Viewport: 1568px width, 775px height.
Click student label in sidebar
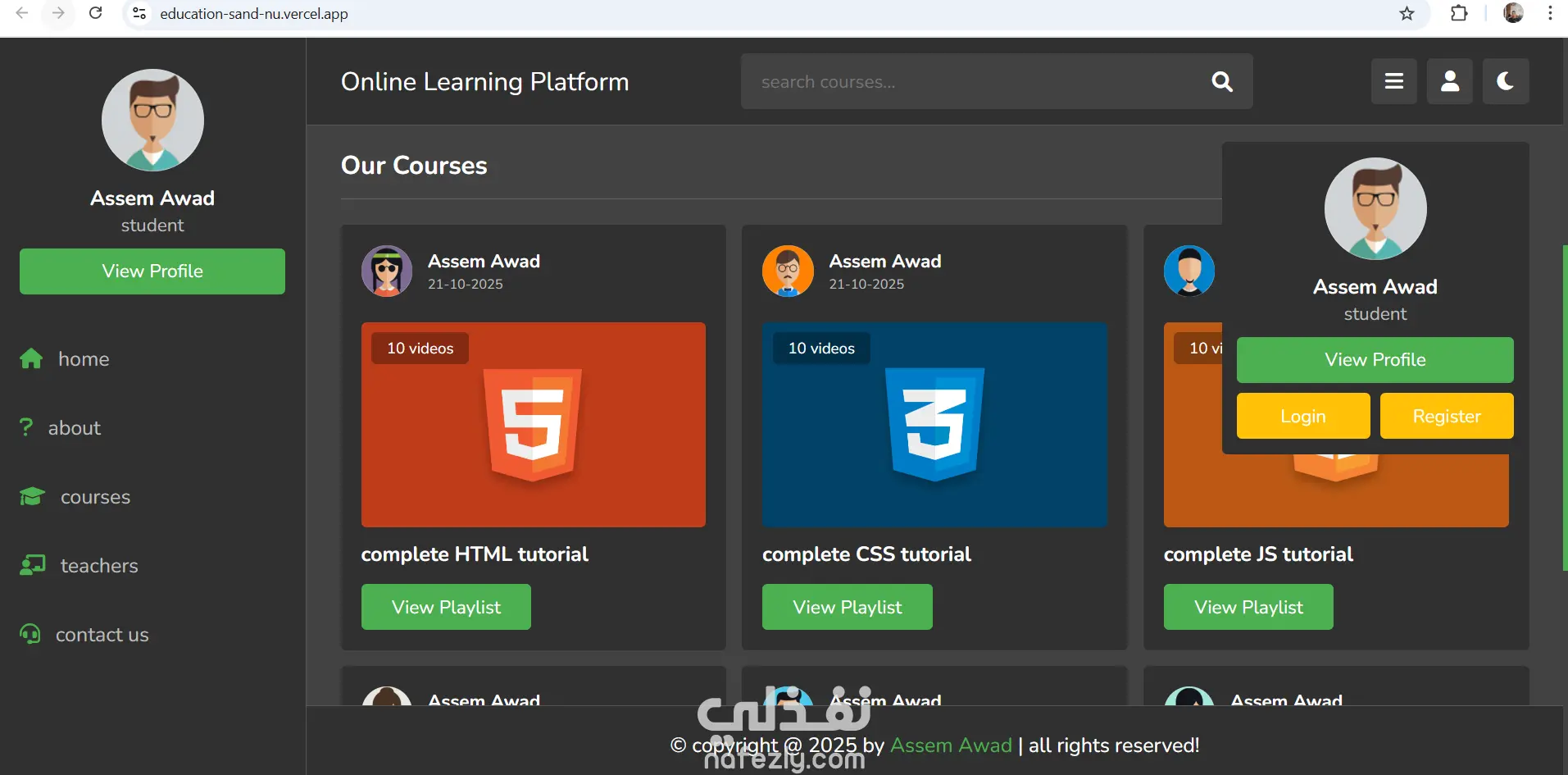pos(152,226)
